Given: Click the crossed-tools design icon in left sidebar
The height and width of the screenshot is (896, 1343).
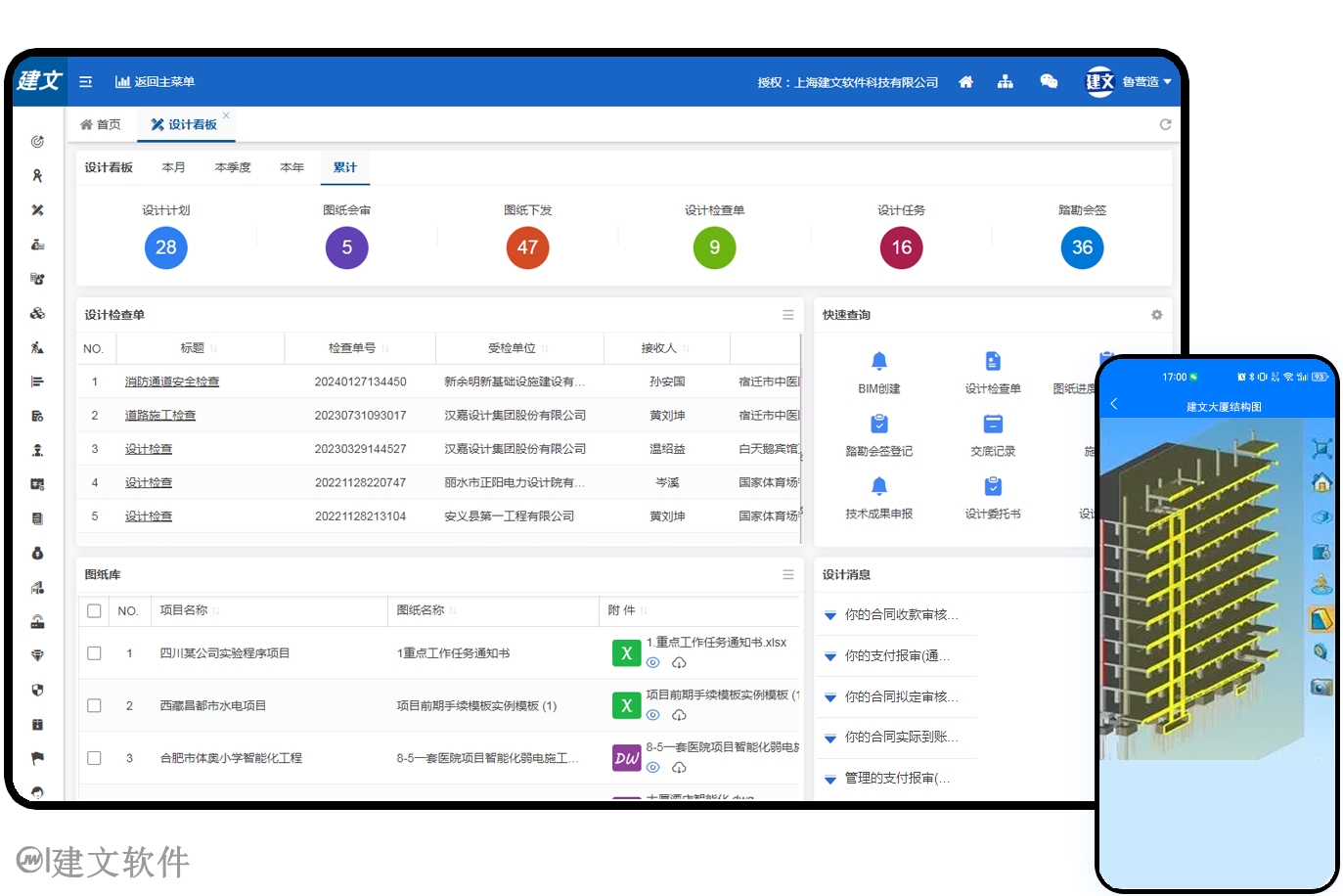Looking at the screenshot, I should coord(37,210).
